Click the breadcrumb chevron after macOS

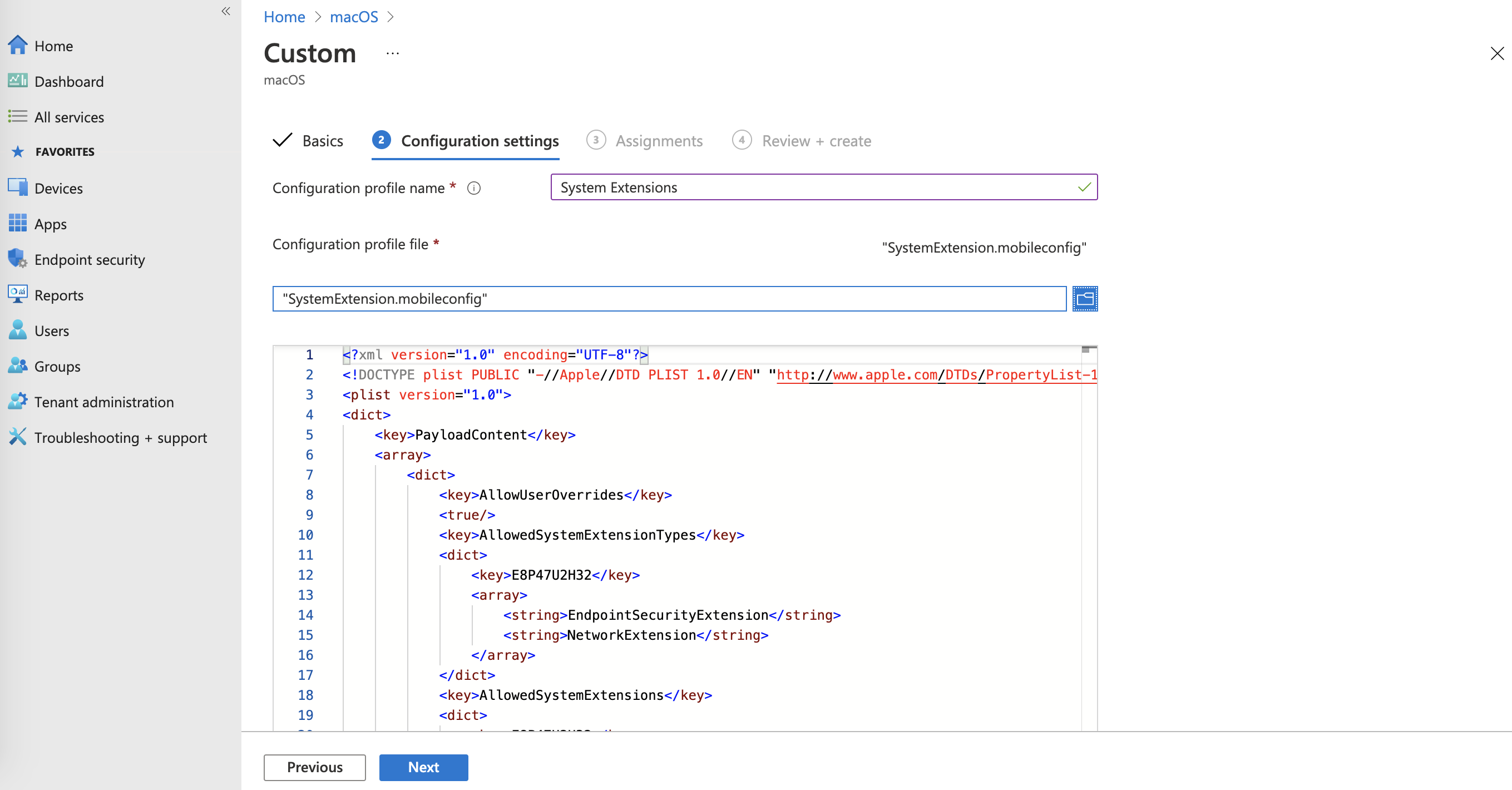pos(391,17)
